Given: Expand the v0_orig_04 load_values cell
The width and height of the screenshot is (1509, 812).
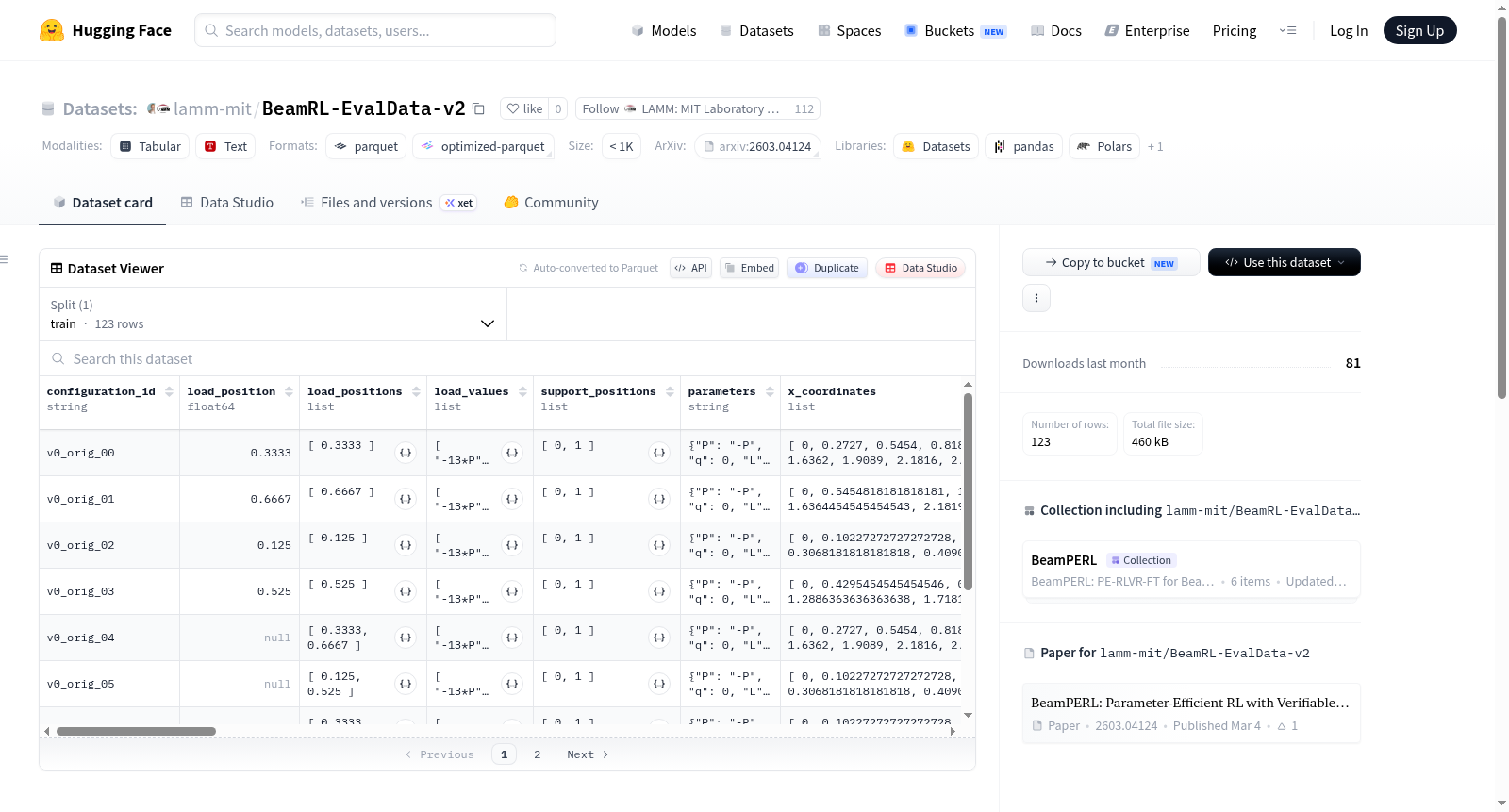Looking at the screenshot, I should [512, 638].
